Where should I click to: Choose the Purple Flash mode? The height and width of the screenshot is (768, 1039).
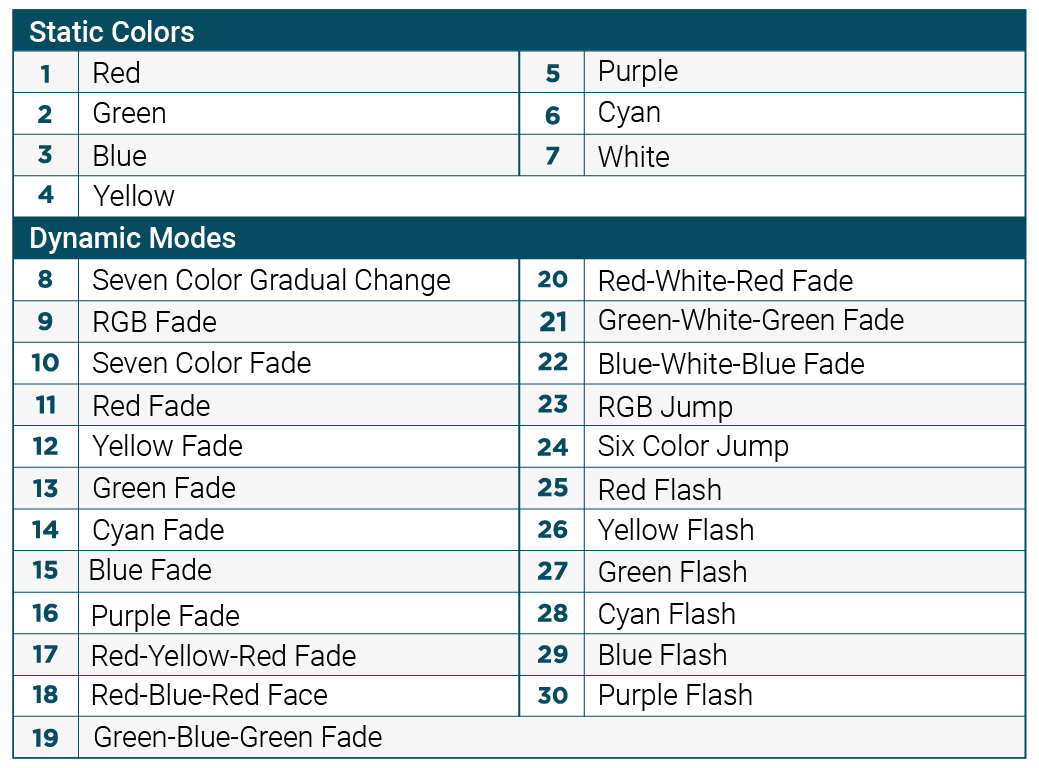(x=675, y=696)
